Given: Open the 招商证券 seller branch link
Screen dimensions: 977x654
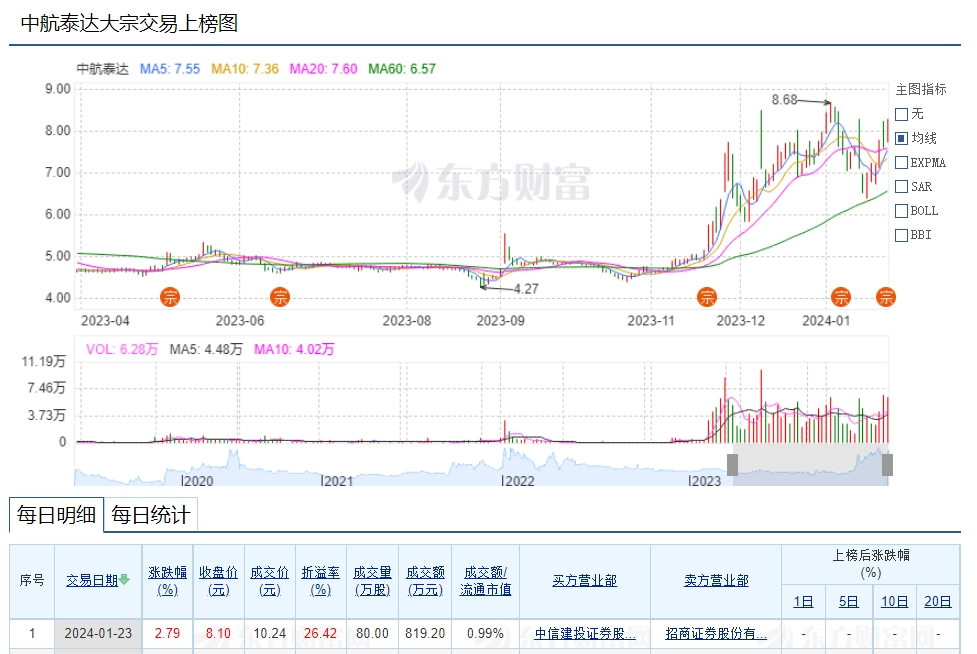Looking at the screenshot, I should [715, 633].
